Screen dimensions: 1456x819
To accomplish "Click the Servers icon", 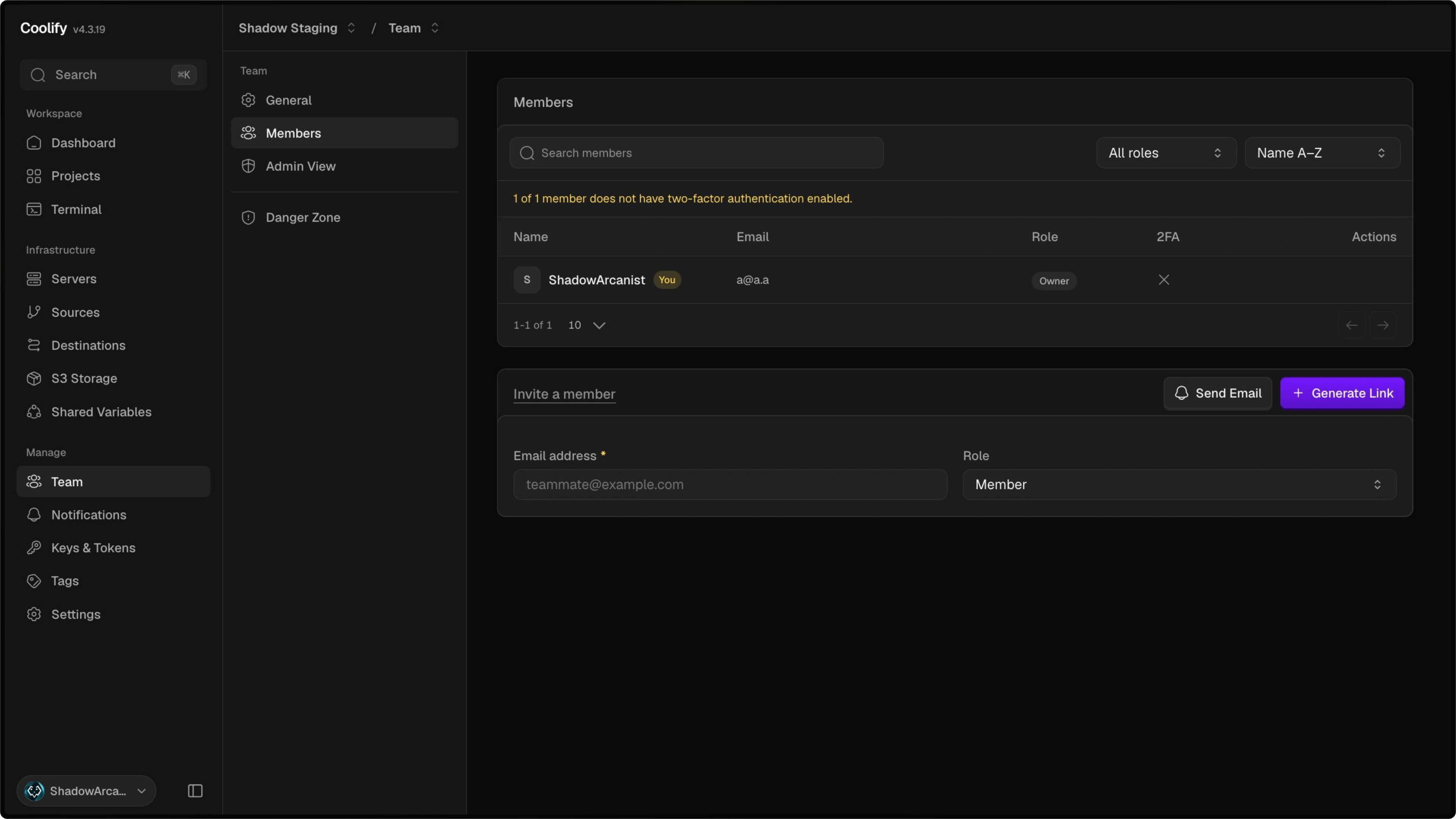I will tap(34, 279).
